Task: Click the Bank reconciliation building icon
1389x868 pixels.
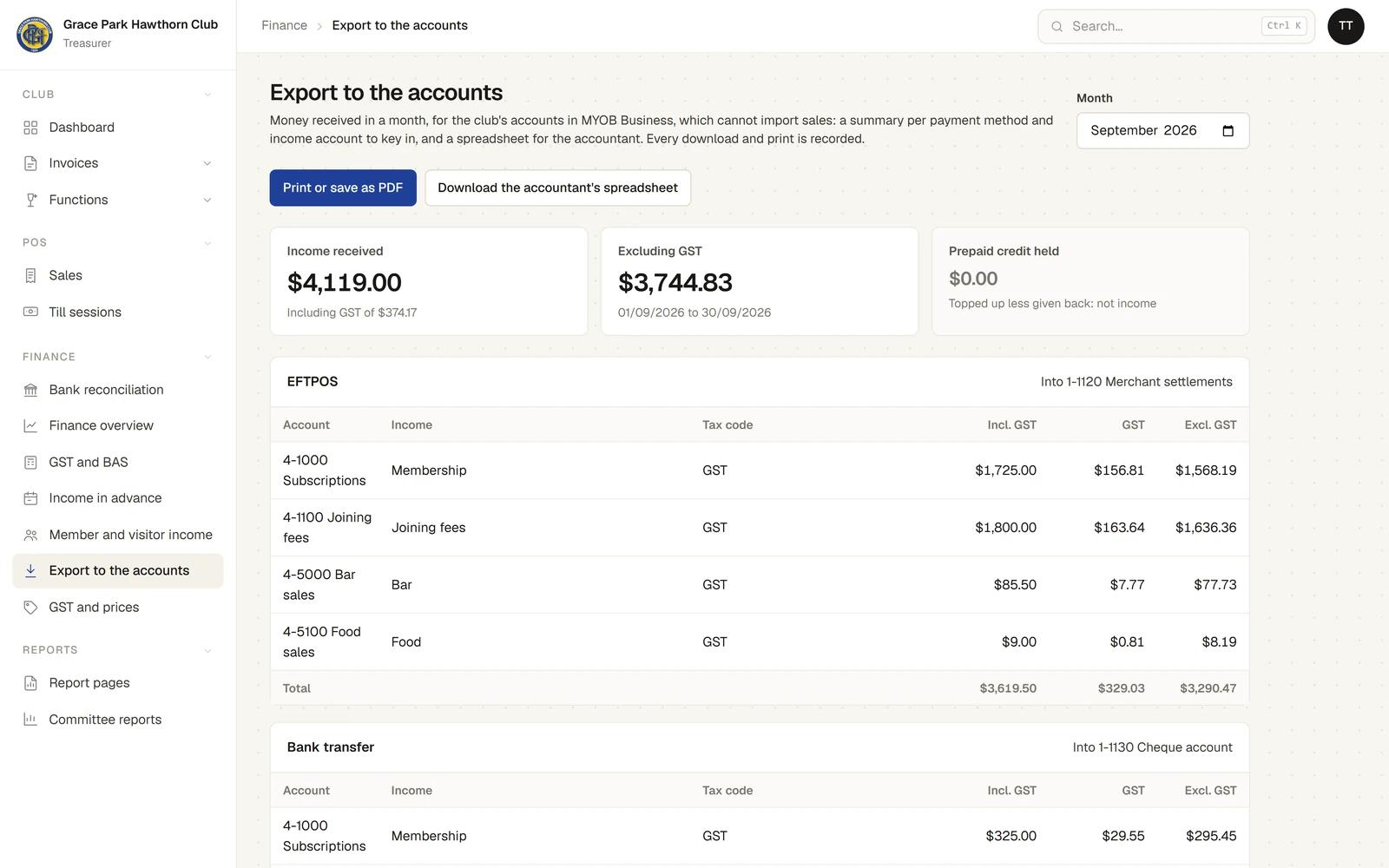Action: (30, 390)
